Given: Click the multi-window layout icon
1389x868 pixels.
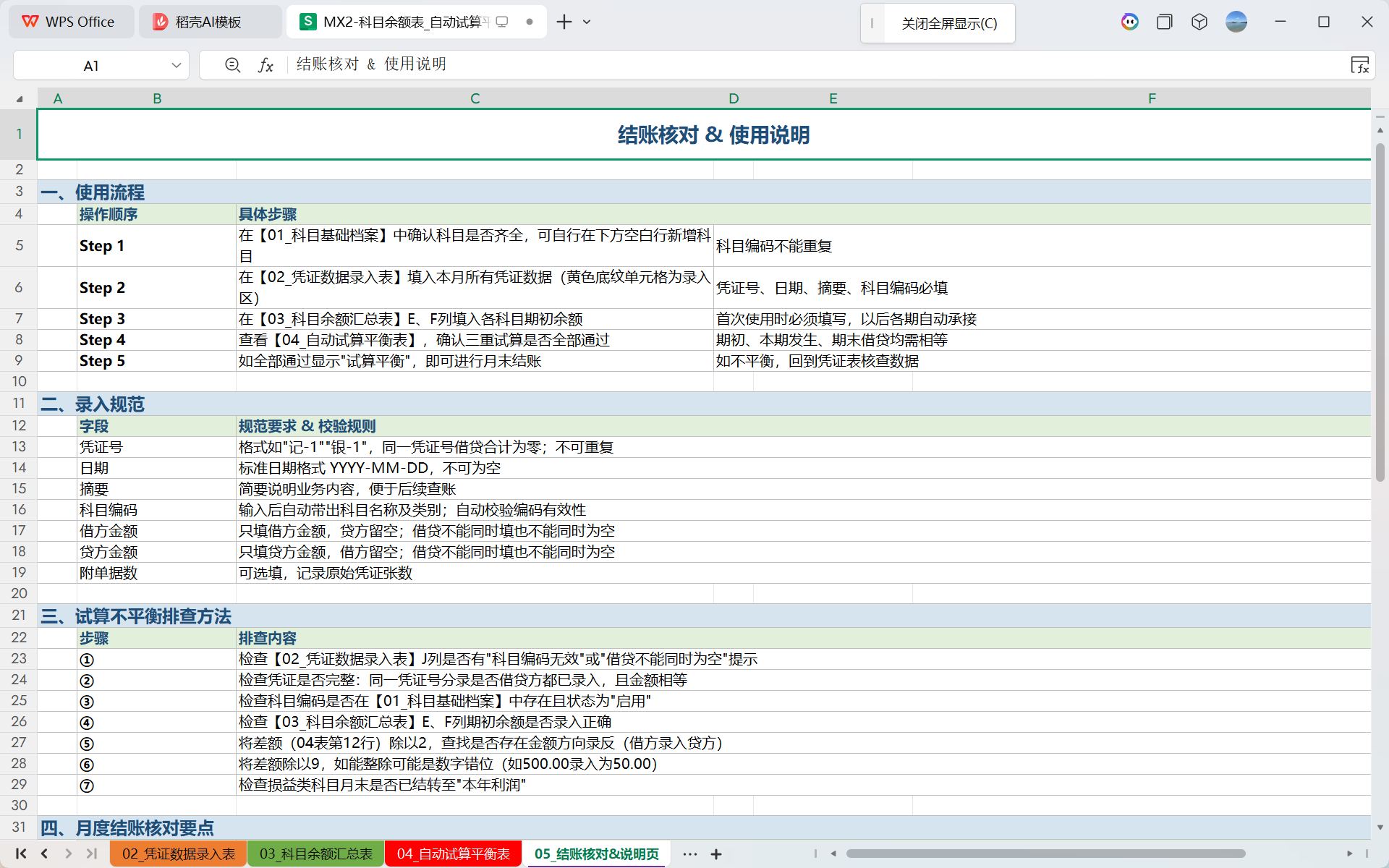Looking at the screenshot, I should [x=1164, y=22].
